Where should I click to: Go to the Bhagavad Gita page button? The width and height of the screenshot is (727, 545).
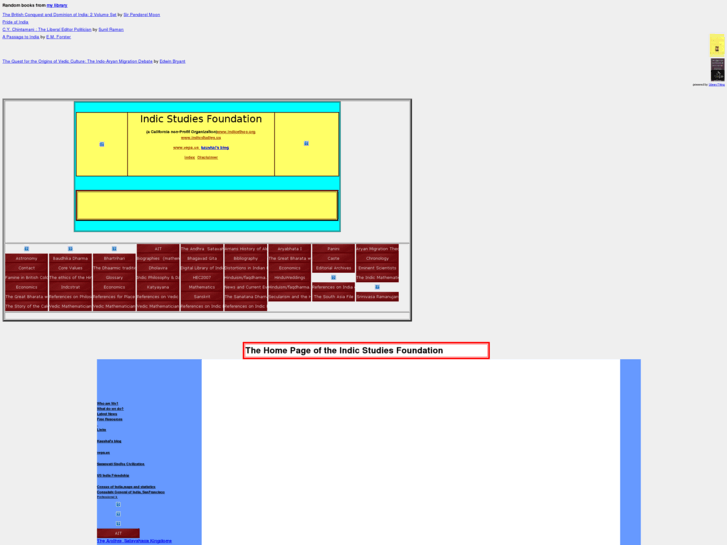[202, 258]
